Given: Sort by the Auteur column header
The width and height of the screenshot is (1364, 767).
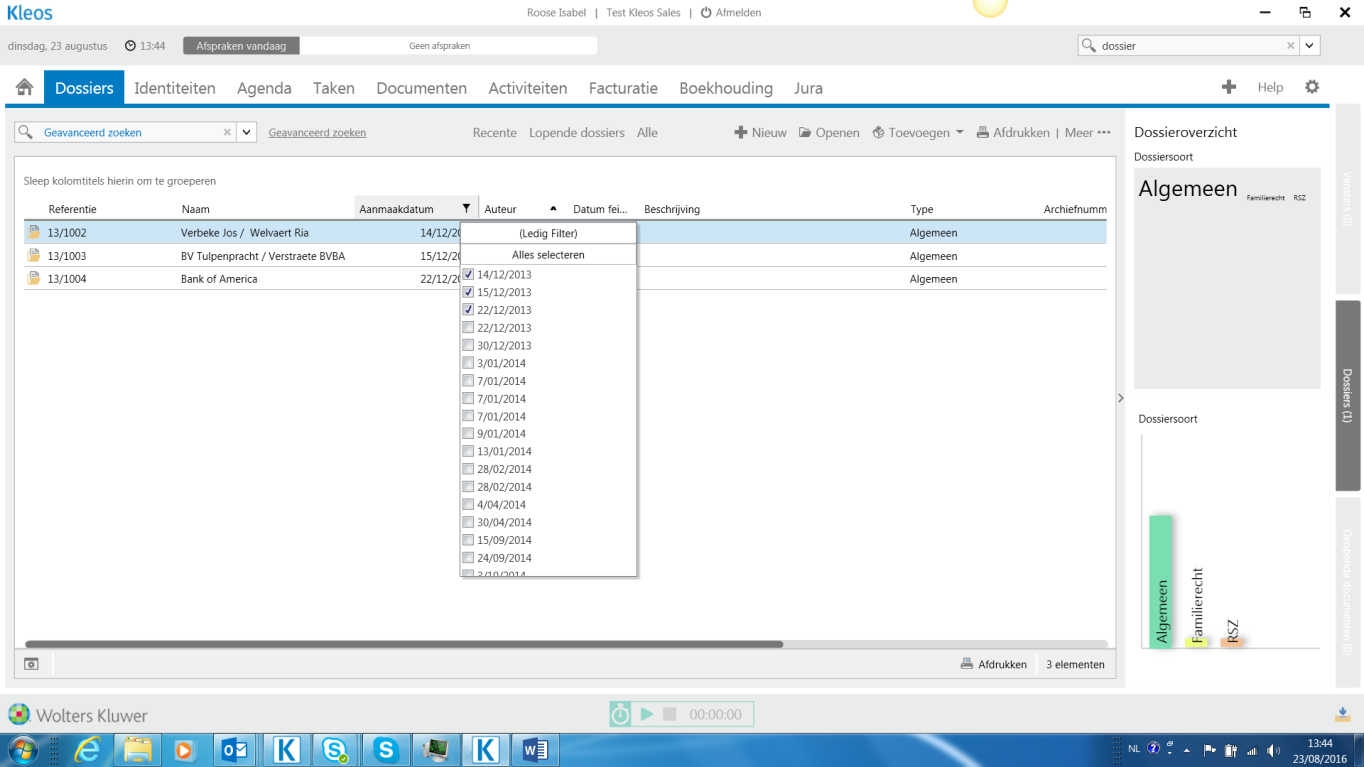Looking at the screenshot, I should pos(521,209).
